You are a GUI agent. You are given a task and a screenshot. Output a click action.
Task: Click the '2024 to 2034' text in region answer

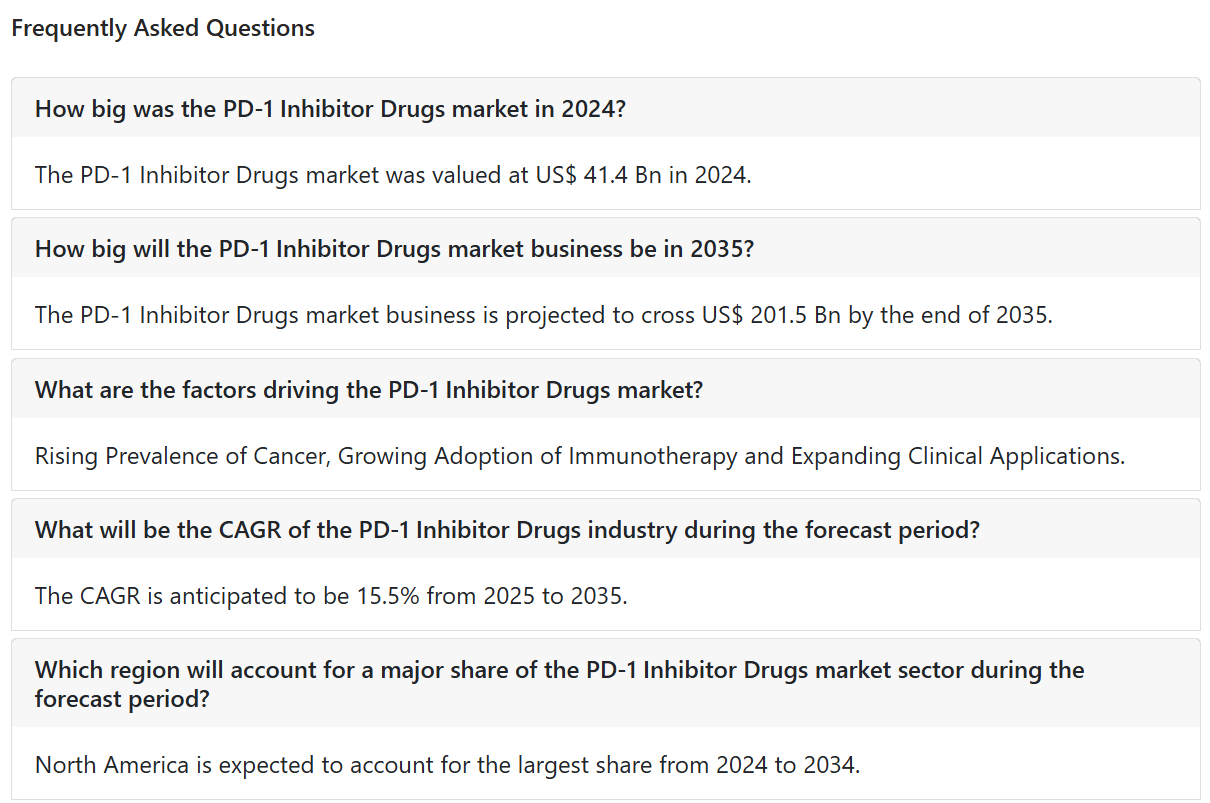(785, 765)
